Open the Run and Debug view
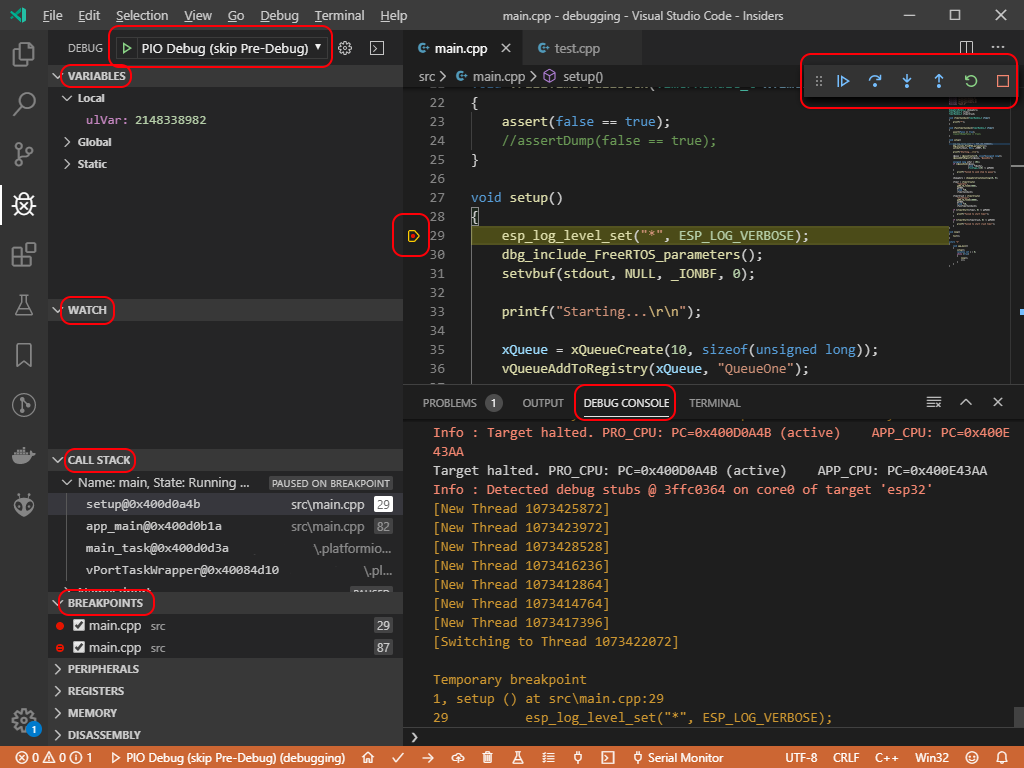1024x768 pixels. tap(24, 206)
